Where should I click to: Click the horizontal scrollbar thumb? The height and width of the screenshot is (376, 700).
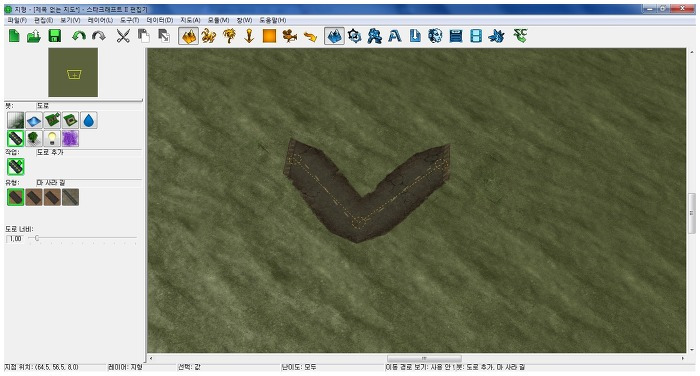click(x=424, y=358)
